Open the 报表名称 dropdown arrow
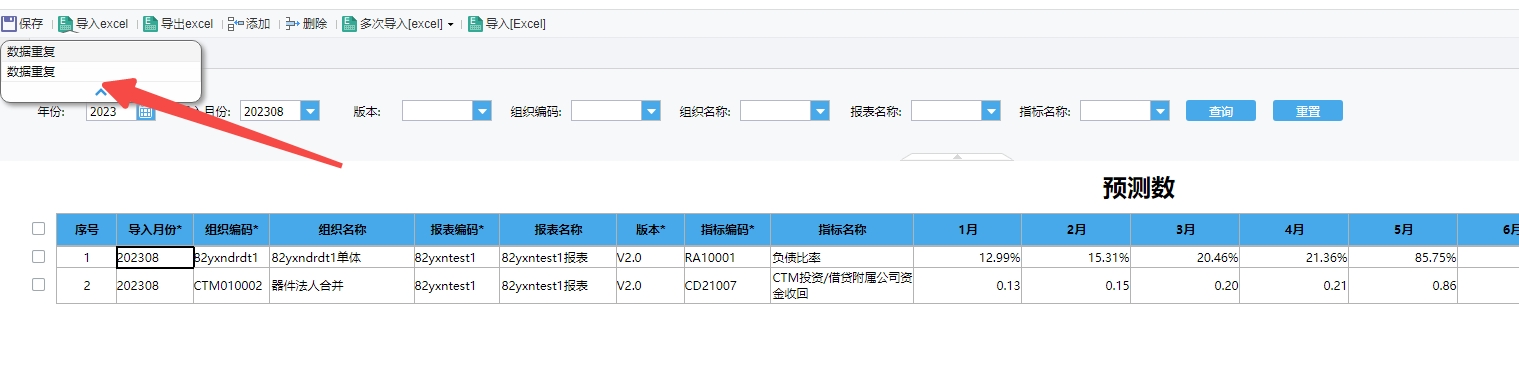The width and height of the screenshot is (1519, 391). (991, 111)
